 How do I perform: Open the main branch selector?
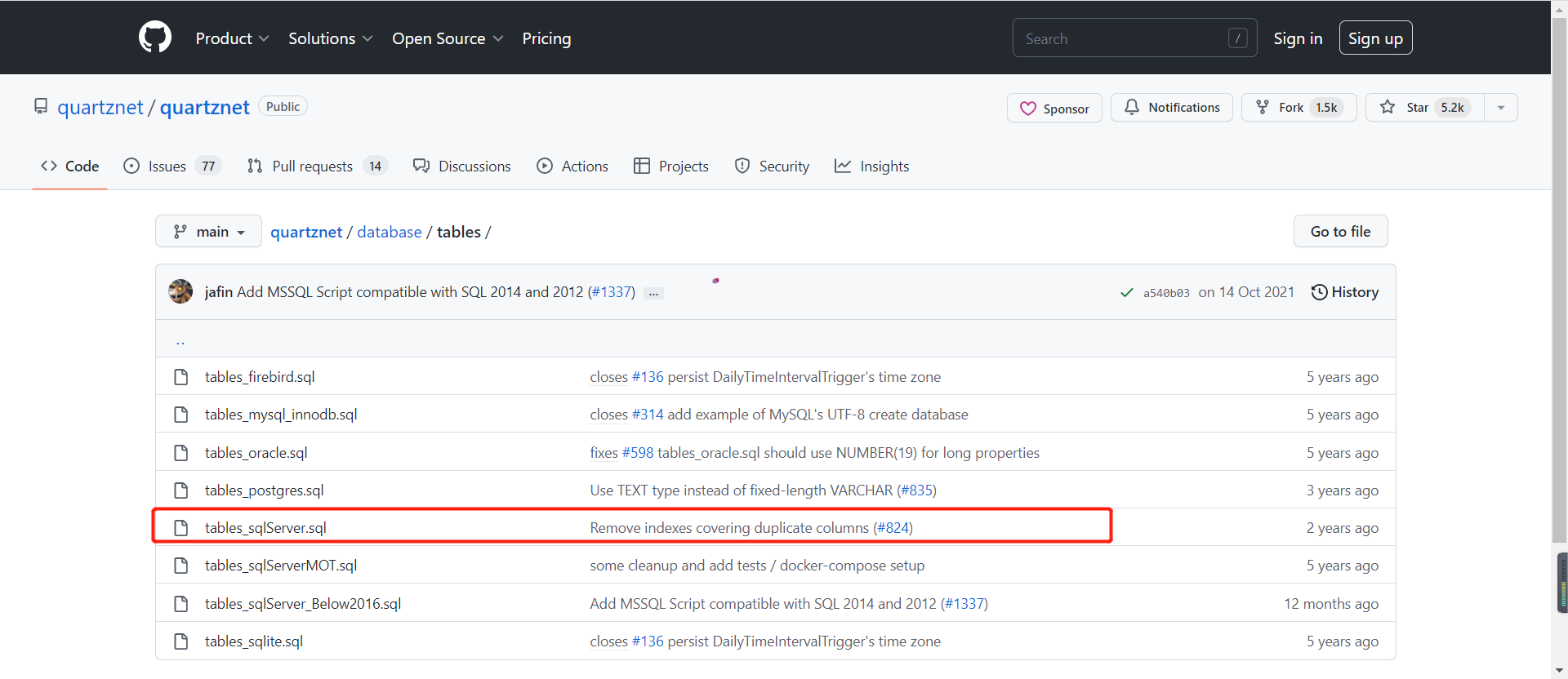pos(208,232)
